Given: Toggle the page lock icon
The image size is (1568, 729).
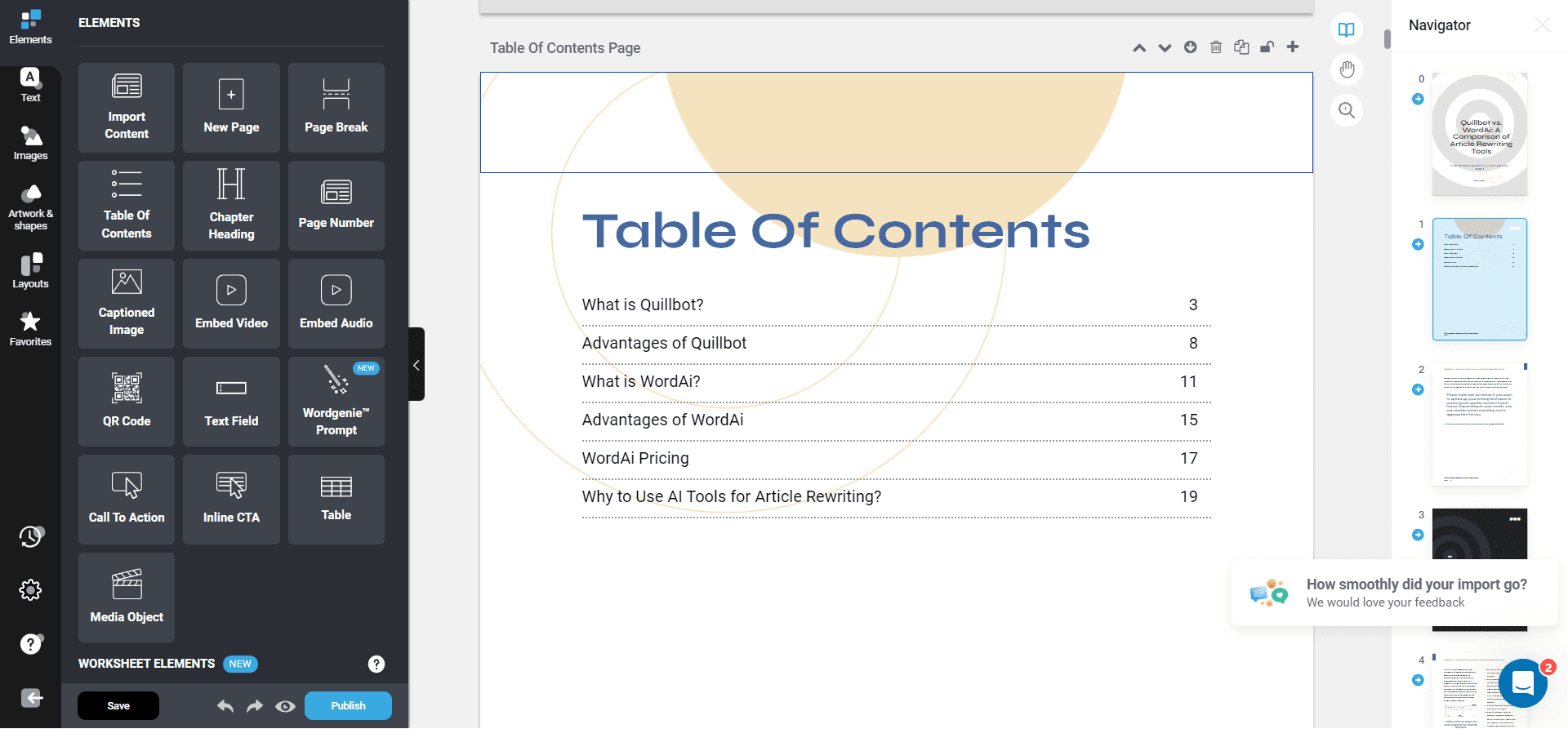Looking at the screenshot, I should point(1267,47).
